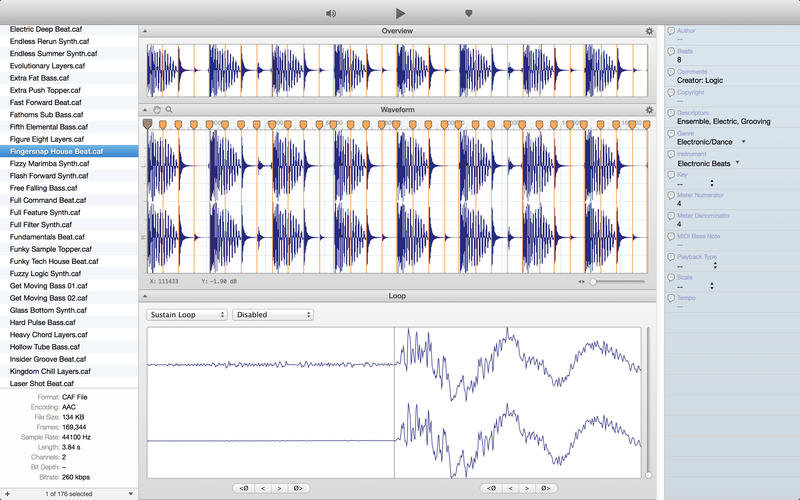Collapse the Overview panel disclosure triangle
Screen dimensions: 800x500
(x=145, y=31)
